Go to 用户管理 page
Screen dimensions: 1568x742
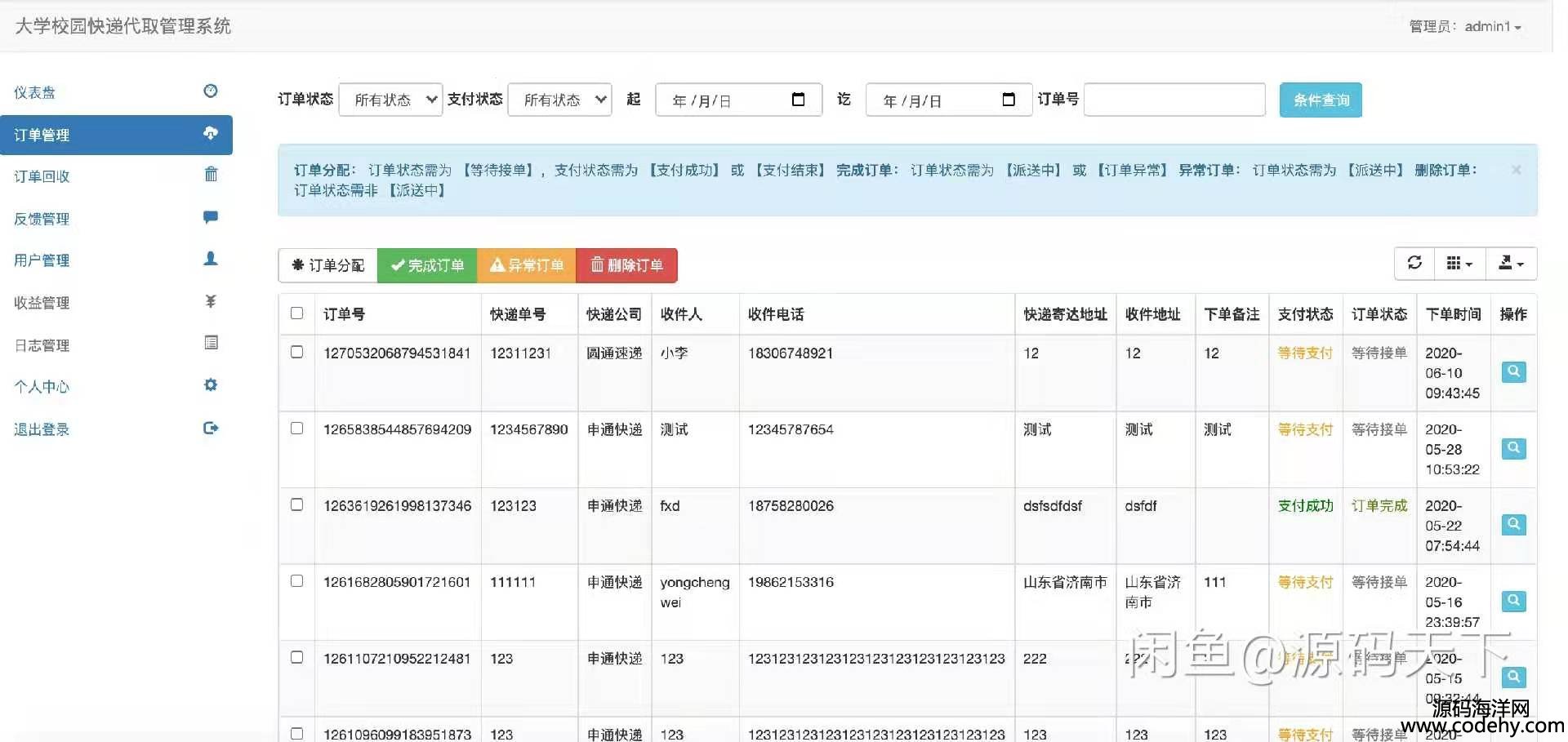click(x=116, y=260)
